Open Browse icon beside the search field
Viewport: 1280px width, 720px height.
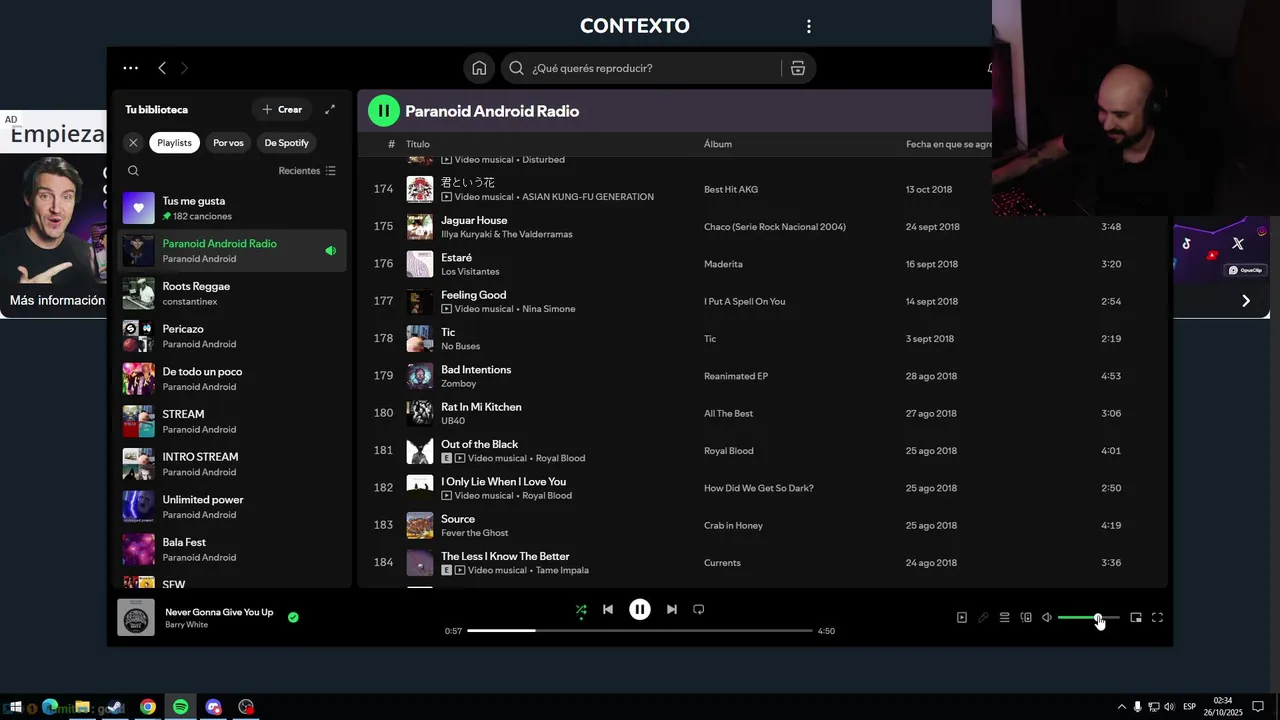797,68
